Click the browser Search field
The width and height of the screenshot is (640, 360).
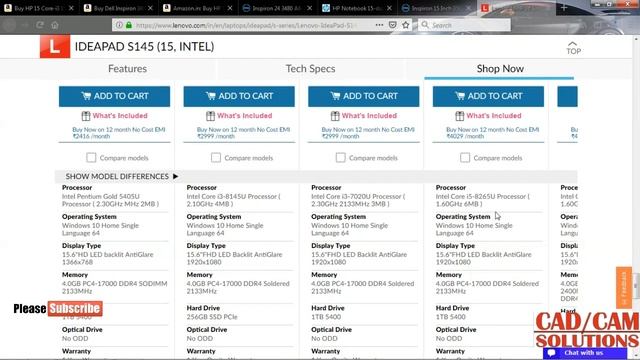(464, 25)
